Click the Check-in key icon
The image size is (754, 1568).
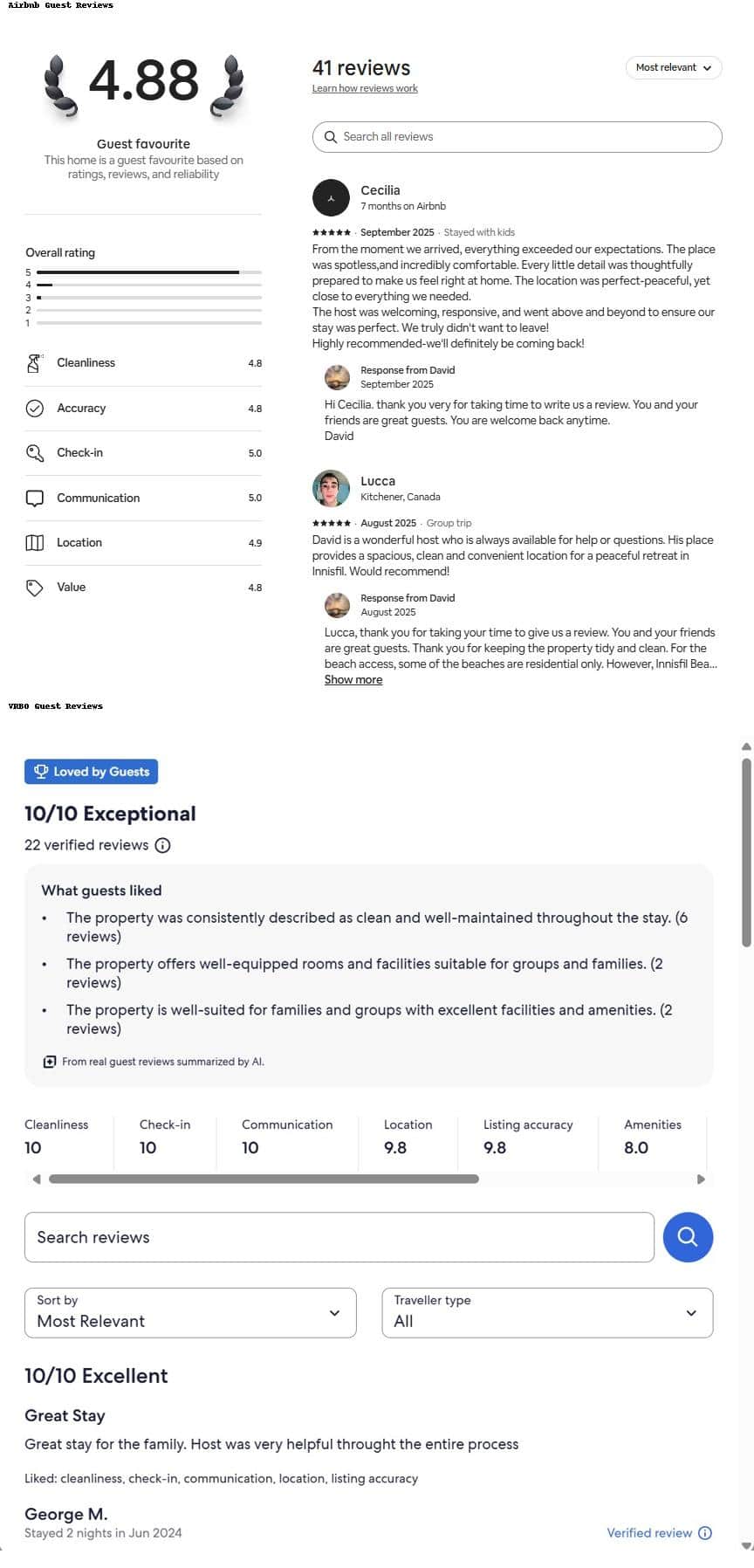click(x=35, y=453)
